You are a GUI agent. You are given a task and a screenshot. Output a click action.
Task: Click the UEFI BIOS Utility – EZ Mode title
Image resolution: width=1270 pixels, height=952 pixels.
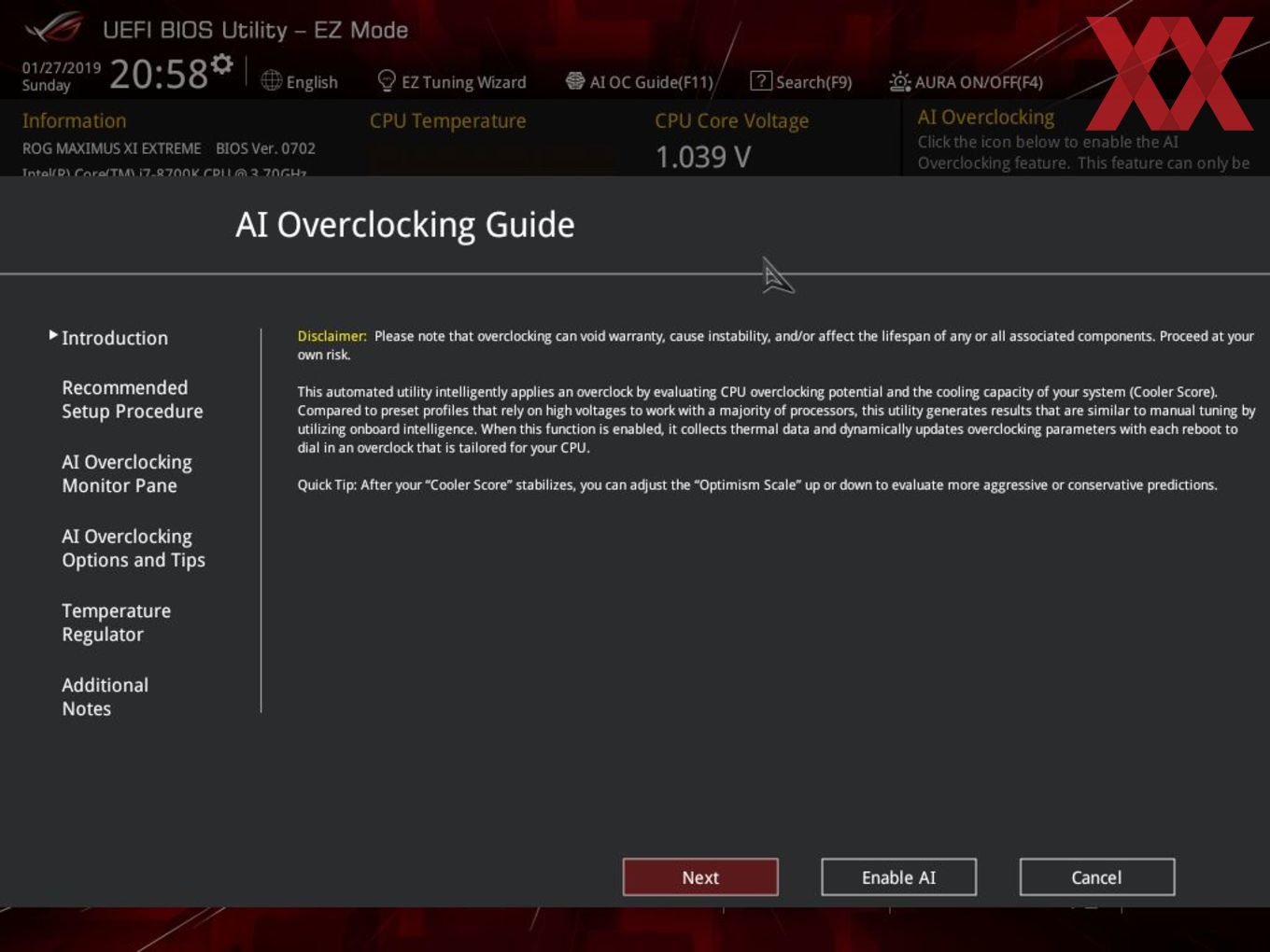coord(256,30)
